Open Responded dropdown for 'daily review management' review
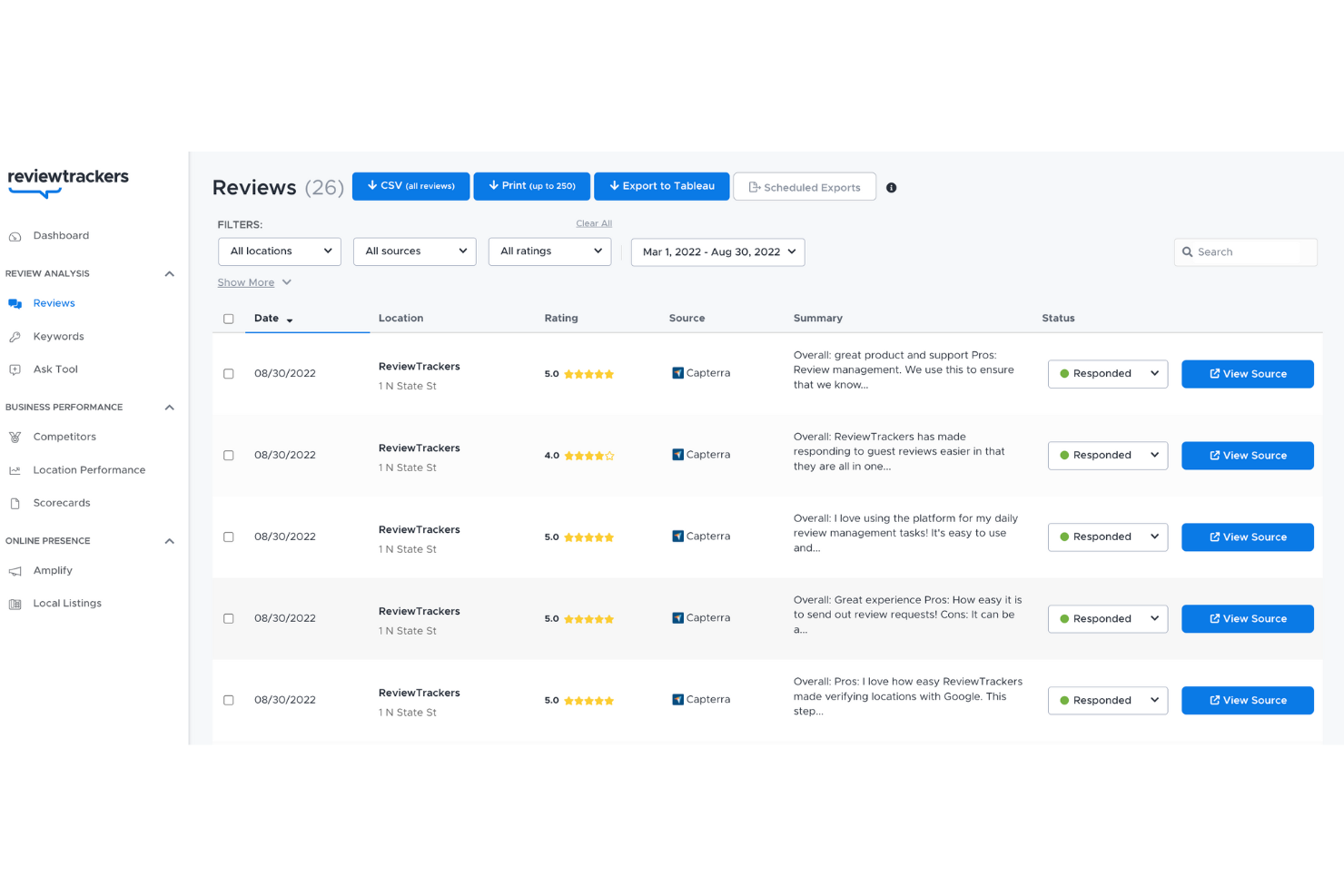Image resolution: width=1344 pixels, height=896 pixels. (x=1108, y=537)
